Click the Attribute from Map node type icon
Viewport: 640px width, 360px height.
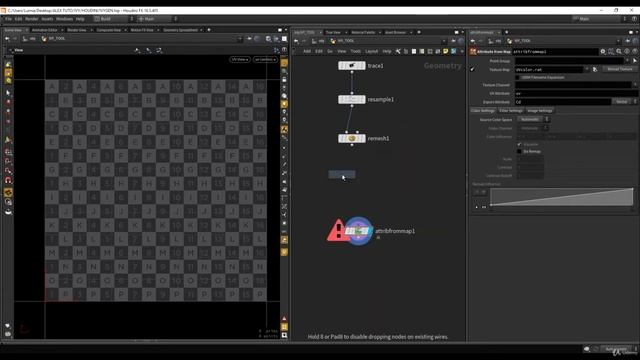(473, 51)
